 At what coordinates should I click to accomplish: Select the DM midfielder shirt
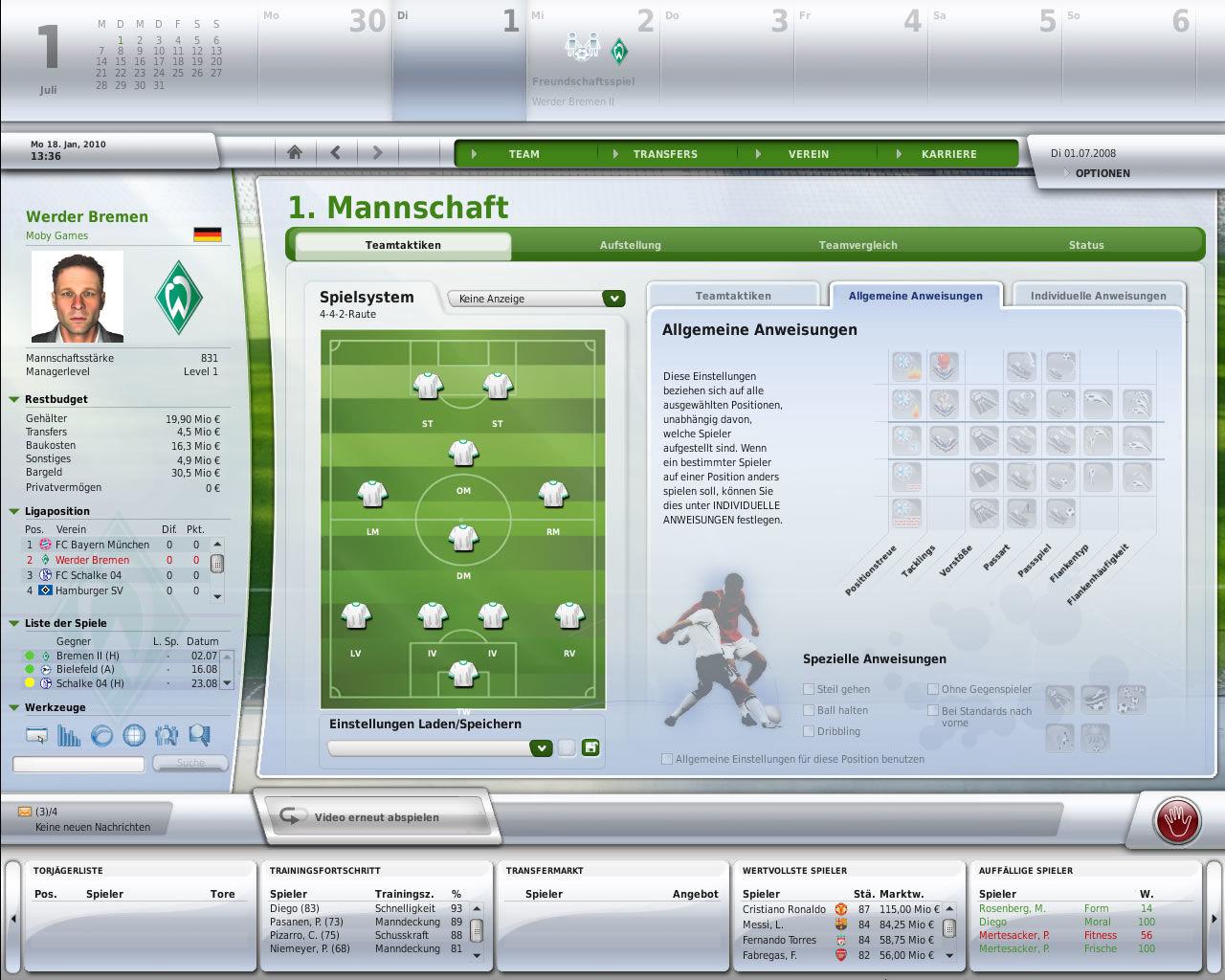pyautogui.click(x=463, y=537)
